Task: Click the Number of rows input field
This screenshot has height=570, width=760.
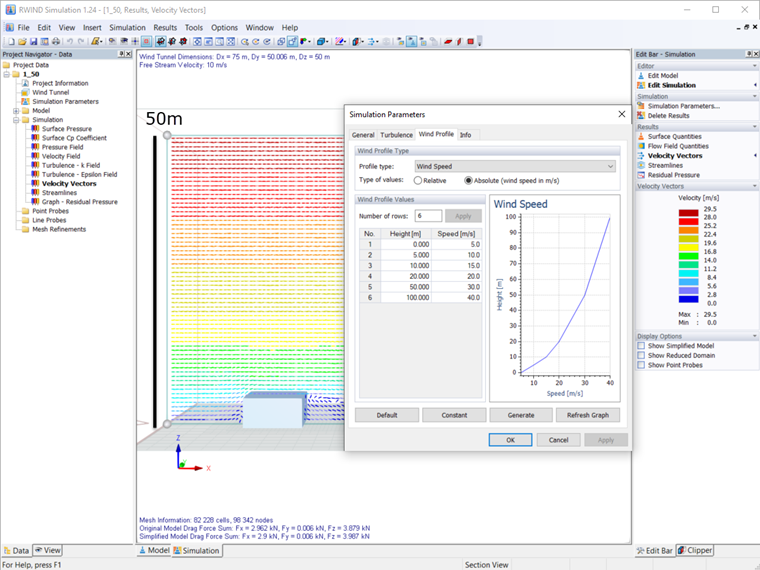Action: (428, 216)
